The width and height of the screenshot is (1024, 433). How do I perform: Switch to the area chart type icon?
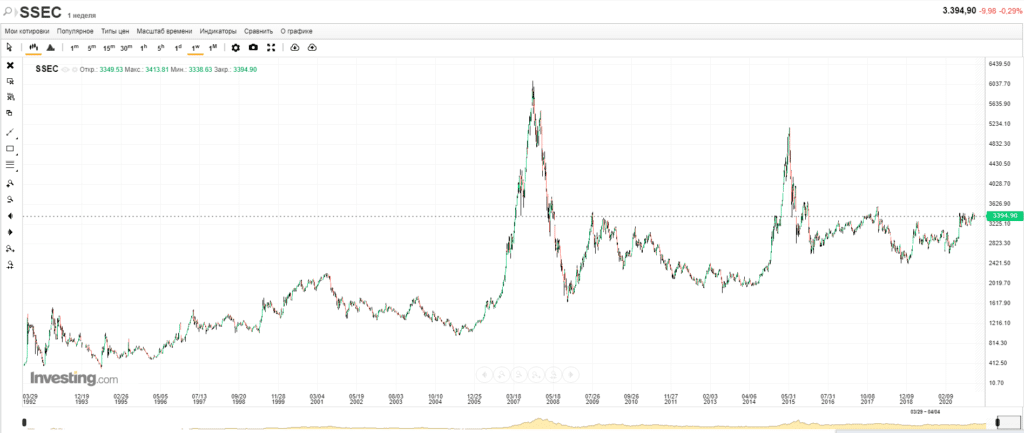coord(50,47)
